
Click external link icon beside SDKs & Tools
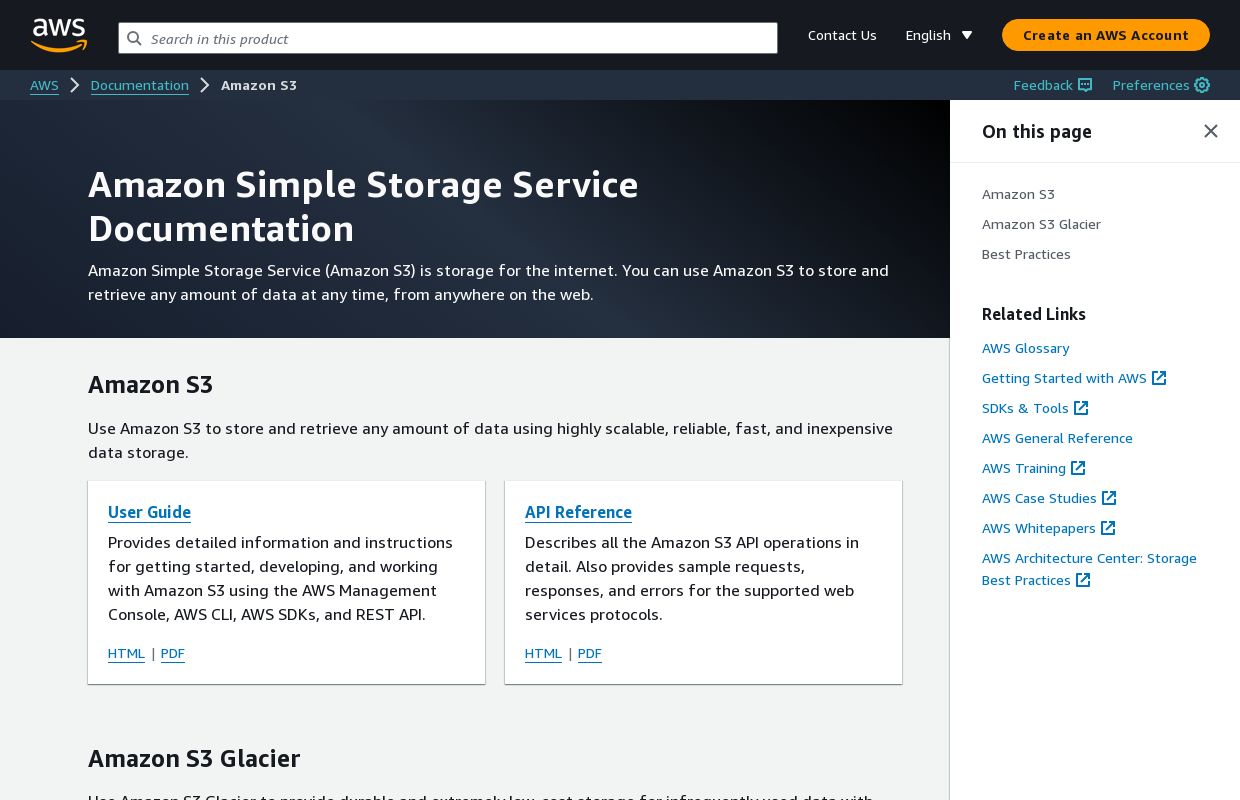click(x=1081, y=408)
